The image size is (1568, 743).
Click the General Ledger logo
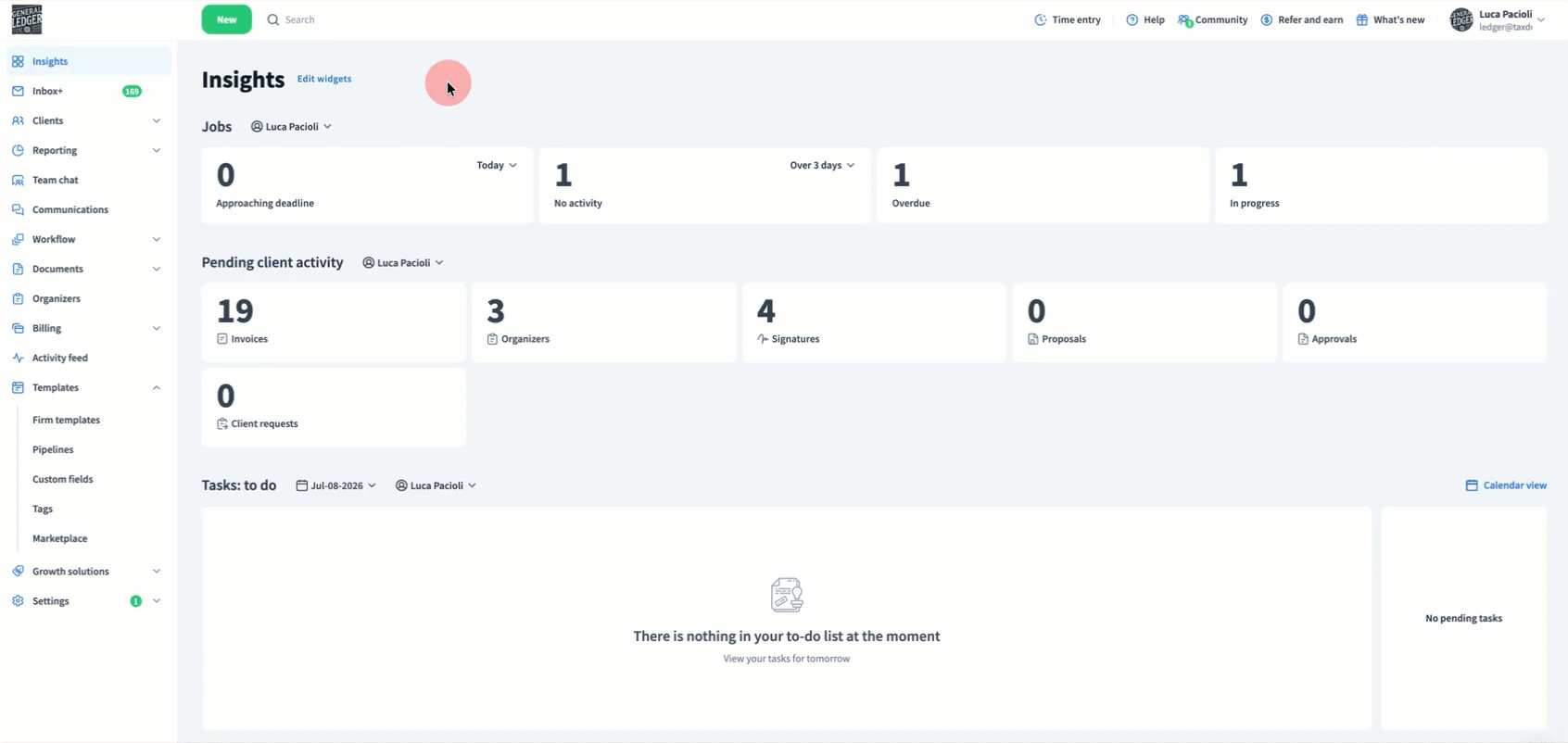pyautogui.click(x=27, y=19)
